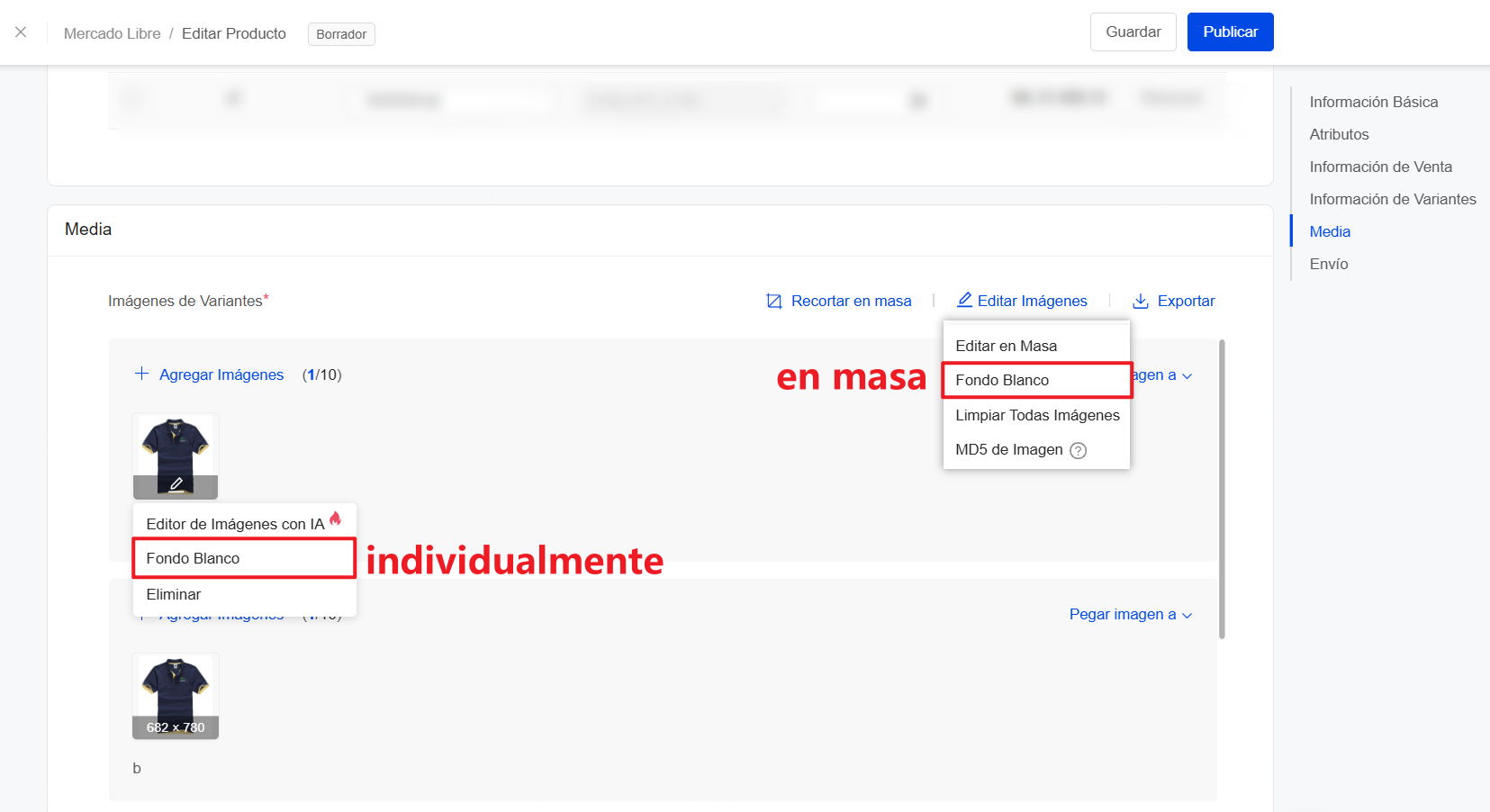Go to Información de Variantes section
Image resolution: width=1490 pixels, height=812 pixels.
(1392, 199)
